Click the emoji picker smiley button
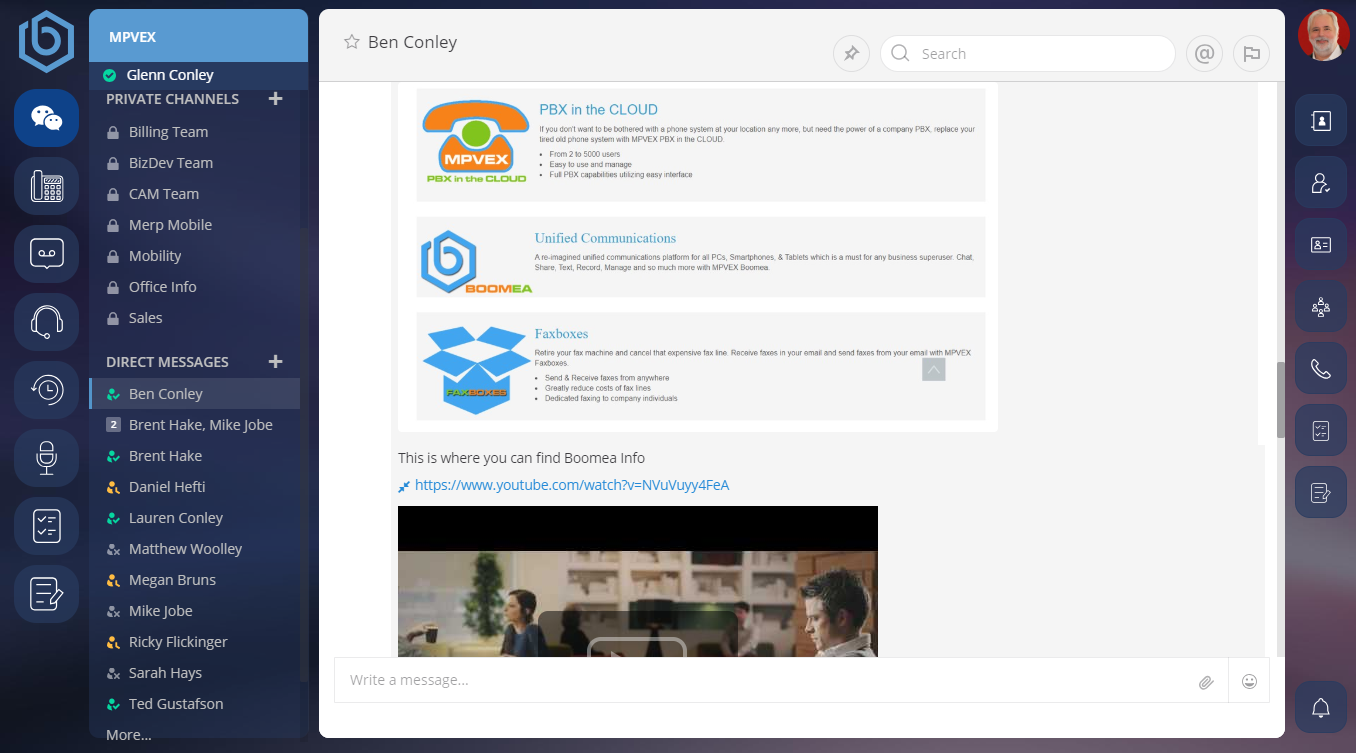This screenshot has width=1356, height=753. [x=1249, y=681]
